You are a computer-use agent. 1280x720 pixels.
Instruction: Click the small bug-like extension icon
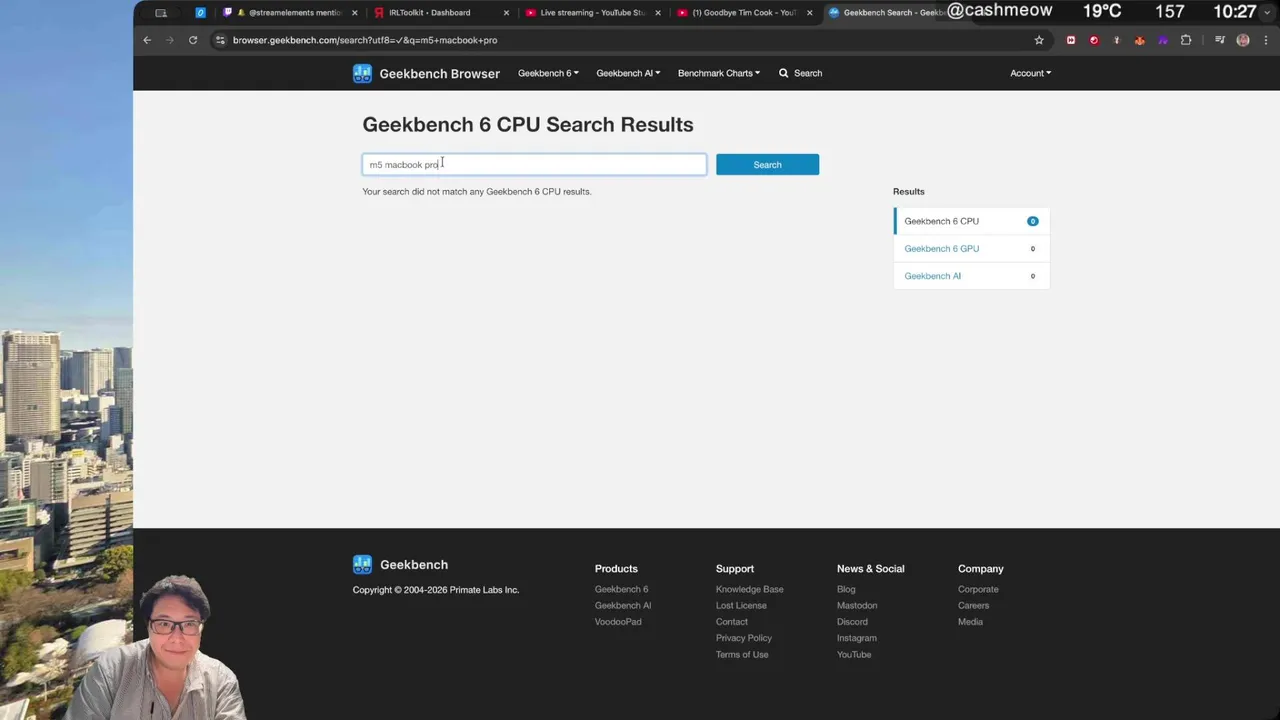pos(1117,40)
